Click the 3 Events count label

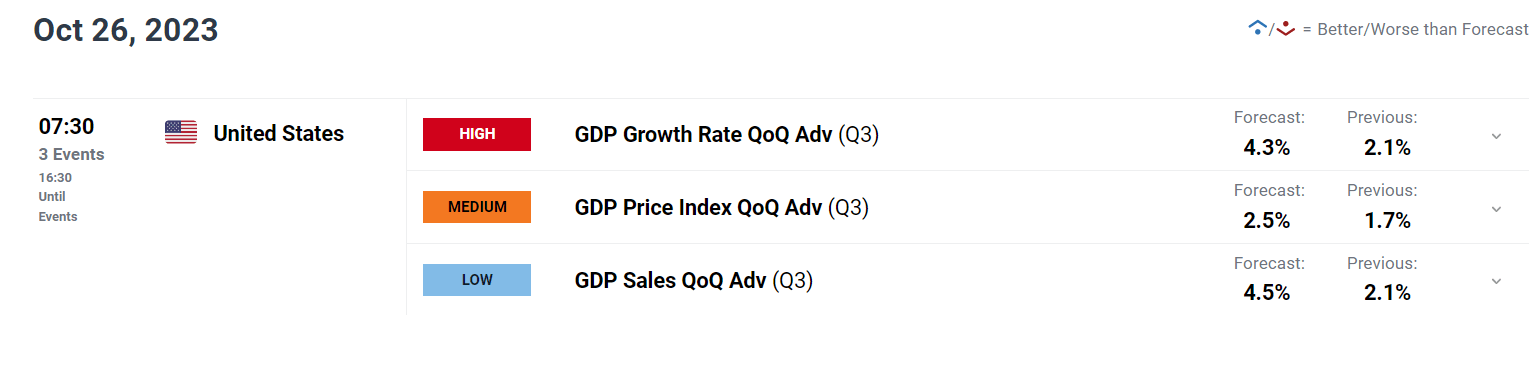click(x=72, y=155)
